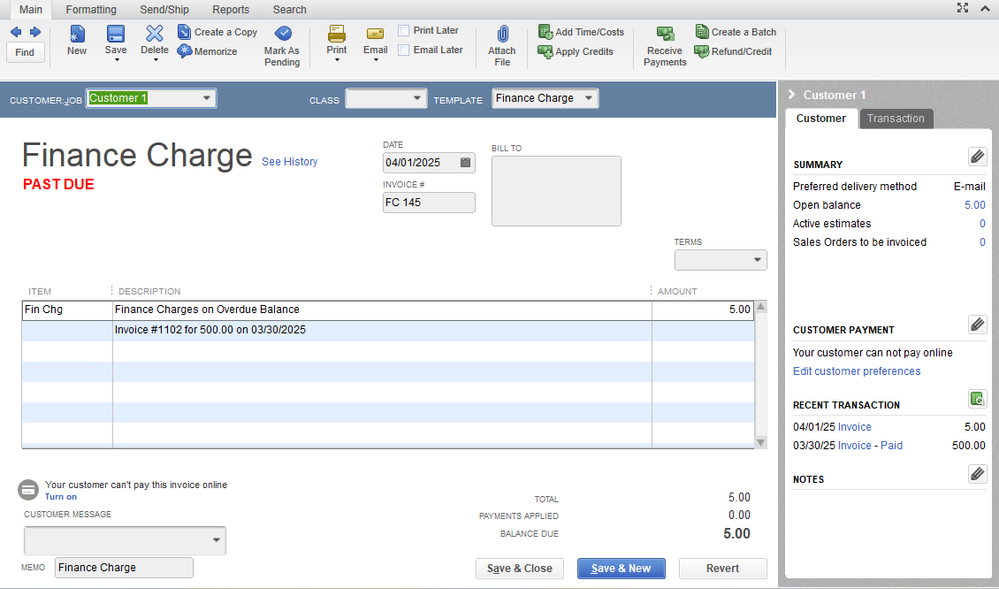Collapse the ribbon with caret icon
Viewport: 999px width, 589px height.
tap(985, 8)
